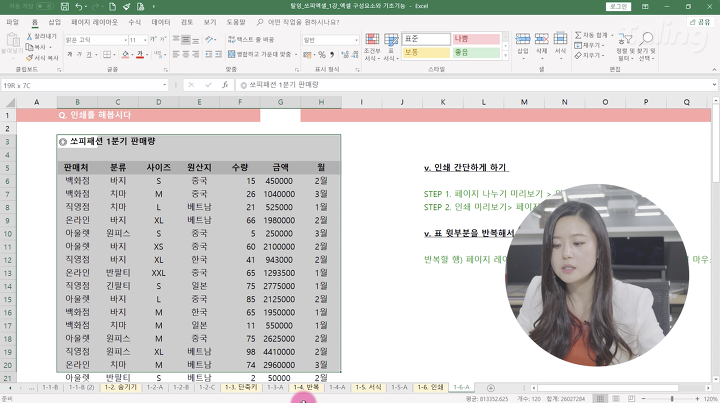720x403 pixels.
Task: Apply the 표준 cell style
Action: click(426, 39)
